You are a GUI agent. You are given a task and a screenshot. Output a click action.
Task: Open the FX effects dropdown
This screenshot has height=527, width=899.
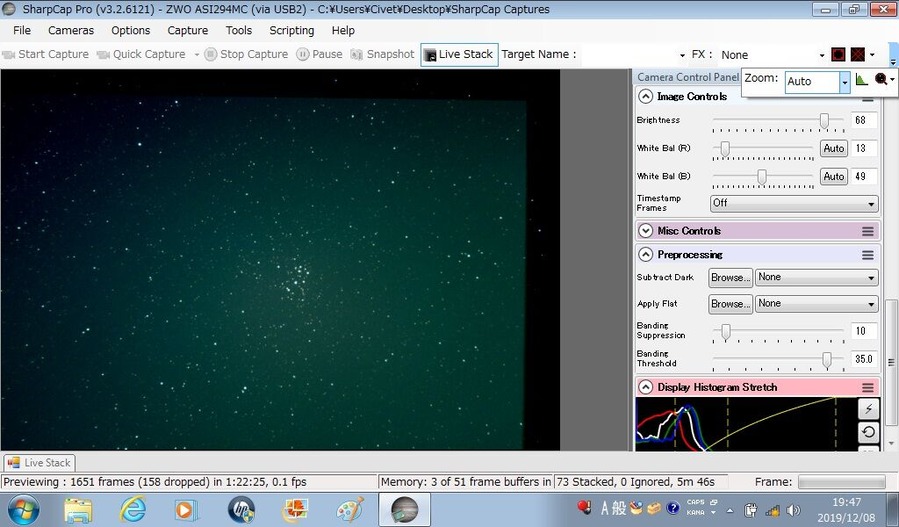coord(772,55)
